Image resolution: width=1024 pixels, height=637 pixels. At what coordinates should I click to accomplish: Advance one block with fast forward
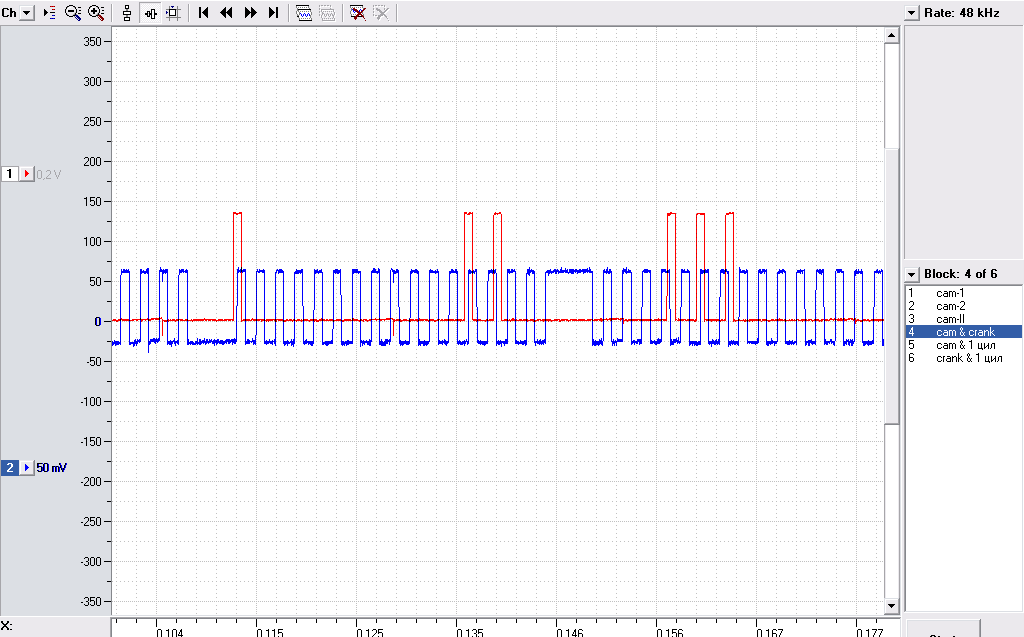(x=250, y=12)
